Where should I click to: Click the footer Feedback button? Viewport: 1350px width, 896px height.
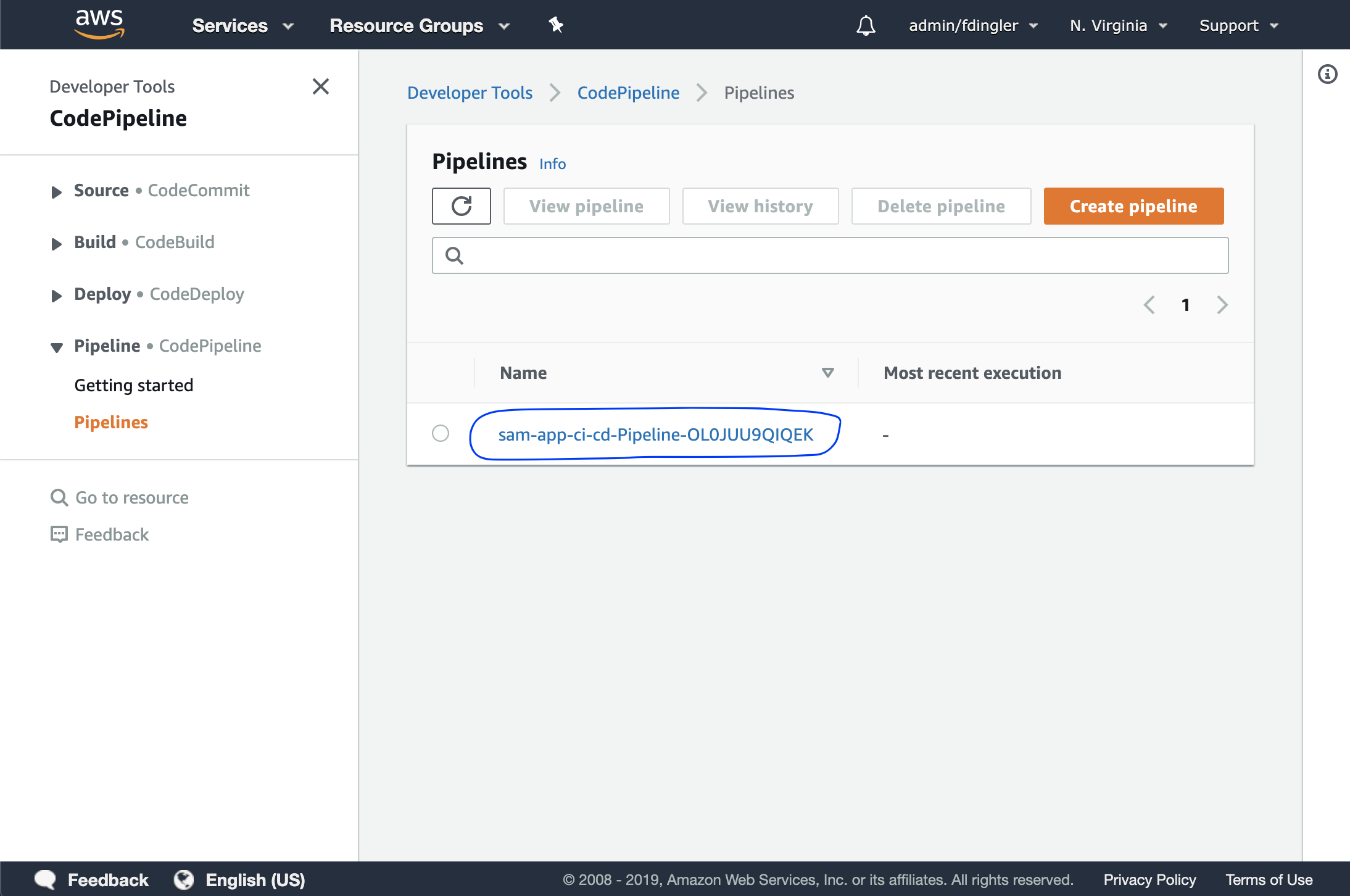point(92,879)
